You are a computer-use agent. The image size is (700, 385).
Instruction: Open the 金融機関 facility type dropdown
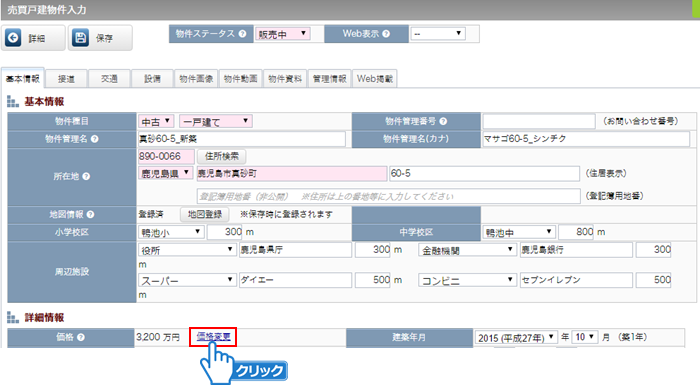(467, 250)
